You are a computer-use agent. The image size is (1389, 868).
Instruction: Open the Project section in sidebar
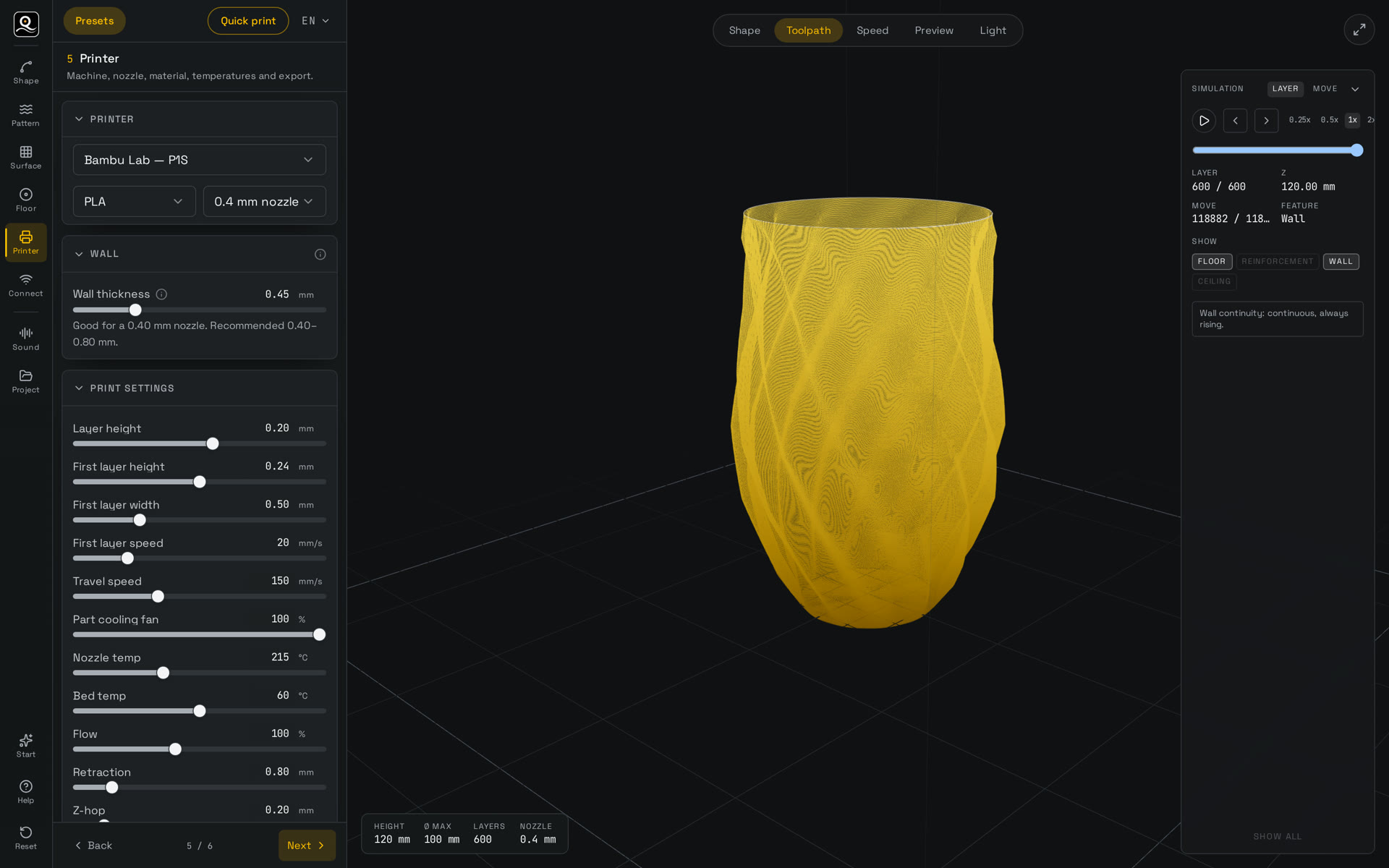tap(26, 382)
